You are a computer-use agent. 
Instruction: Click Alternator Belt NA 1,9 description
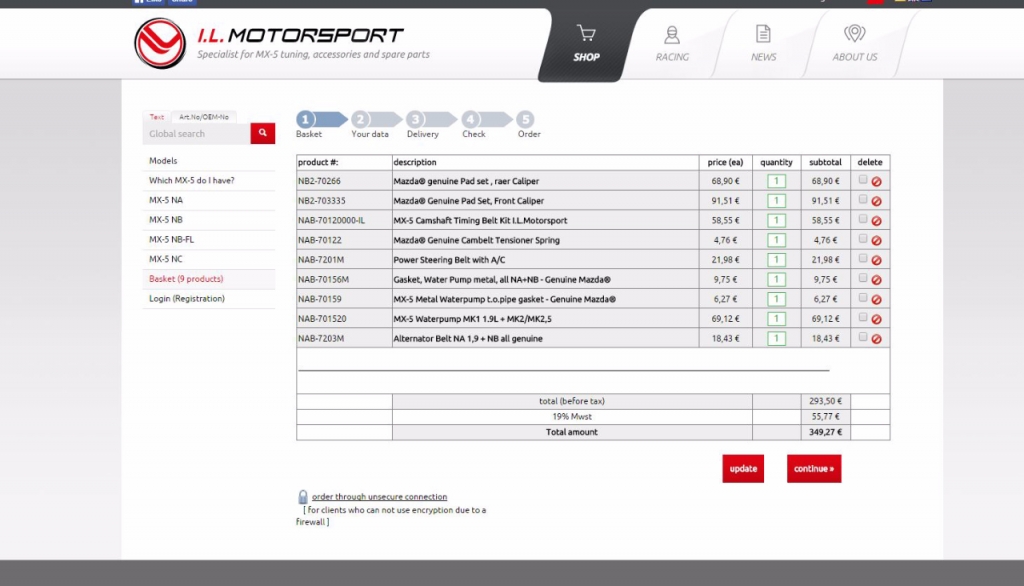[x=468, y=338]
